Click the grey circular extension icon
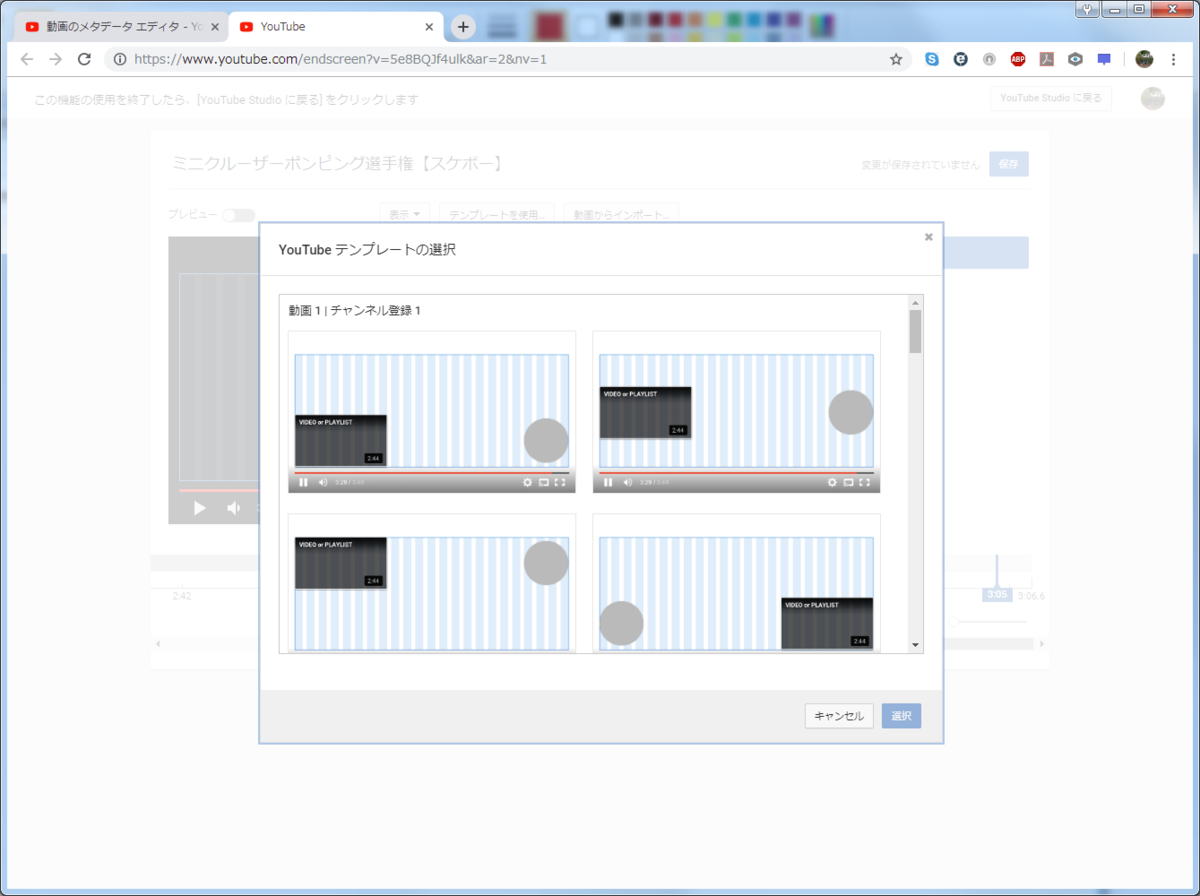 pyautogui.click(x=989, y=59)
